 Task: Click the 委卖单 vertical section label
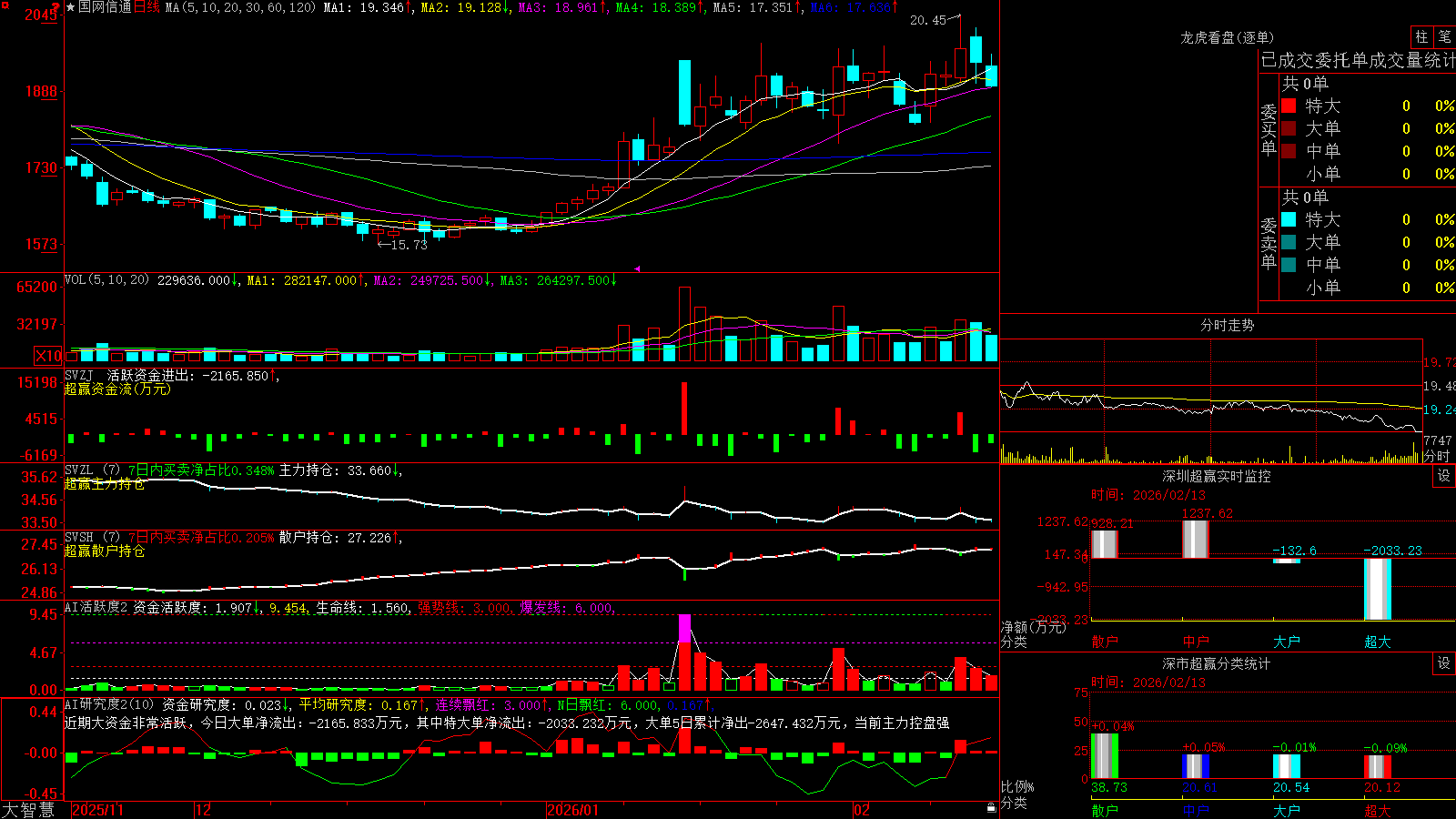(1269, 243)
